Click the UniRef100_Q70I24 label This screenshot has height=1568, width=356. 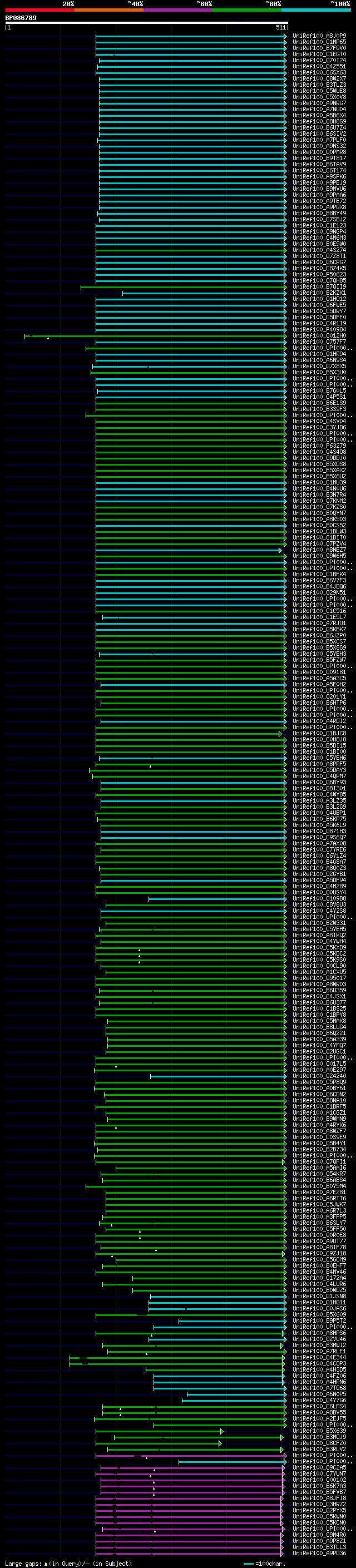319,60
